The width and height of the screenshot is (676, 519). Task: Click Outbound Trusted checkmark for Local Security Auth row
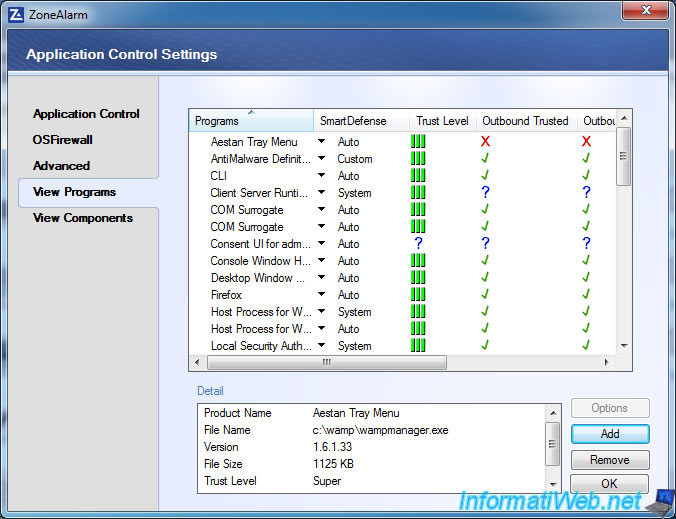tap(485, 345)
